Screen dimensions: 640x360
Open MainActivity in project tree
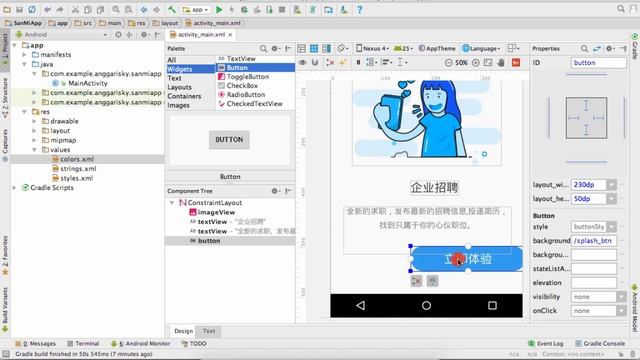tap(88, 83)
